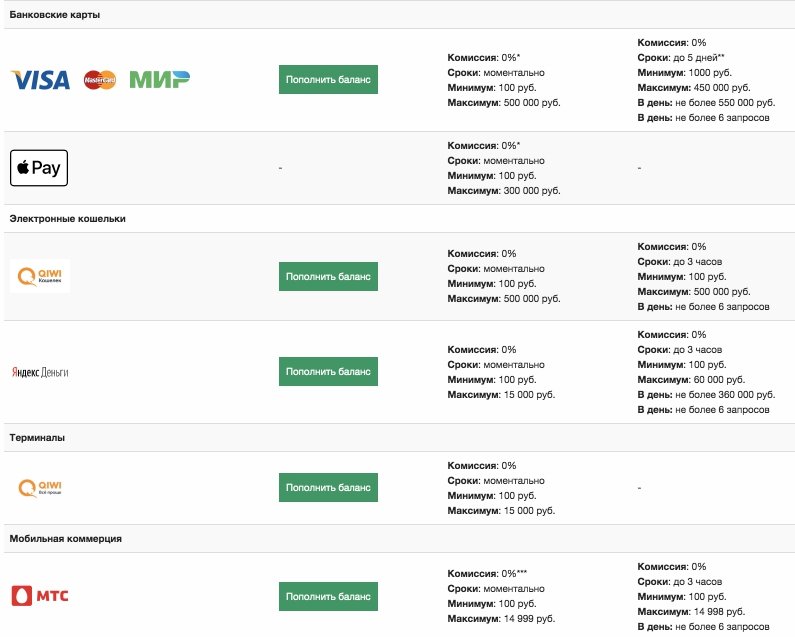Image resolution: width=795 pixels, height=637 pixels.
Task: Click the Яндекс Деньги logo
Action: [x=40, y=372]
